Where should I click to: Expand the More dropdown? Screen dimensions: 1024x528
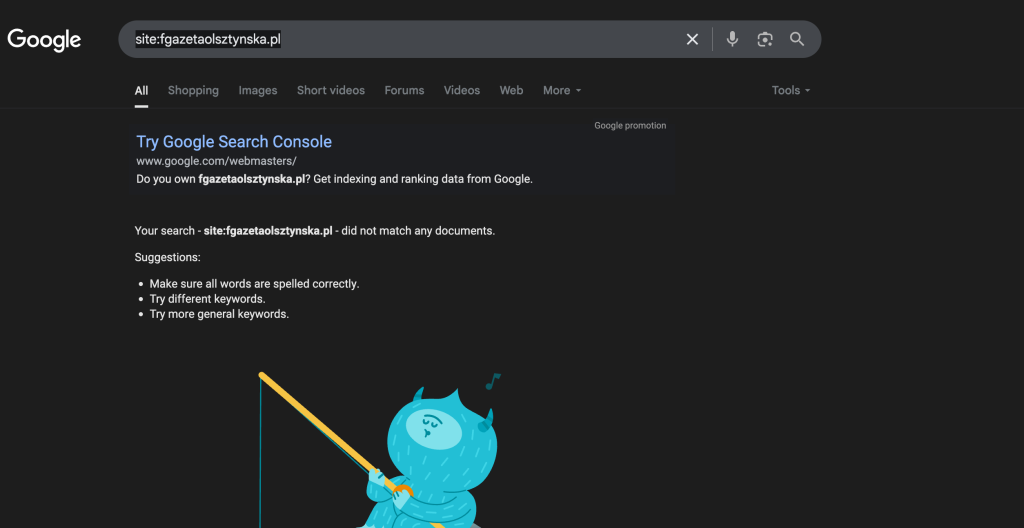click(x=562, y=90)
